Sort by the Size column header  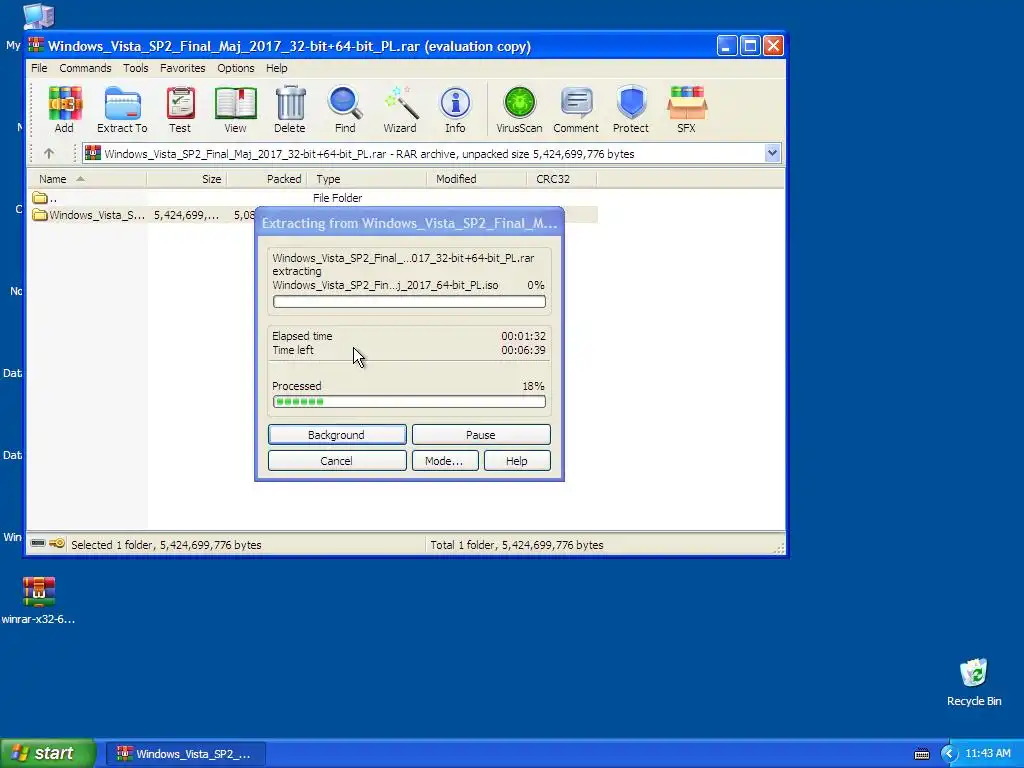187,179
